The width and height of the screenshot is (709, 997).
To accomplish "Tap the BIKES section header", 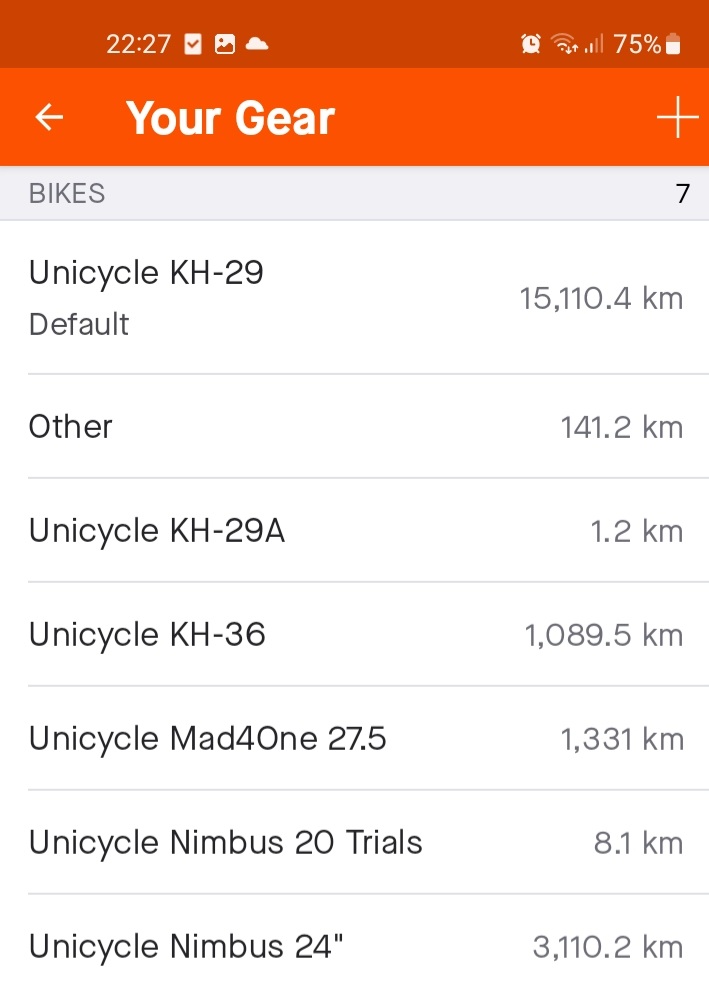I will pos(67,193).
